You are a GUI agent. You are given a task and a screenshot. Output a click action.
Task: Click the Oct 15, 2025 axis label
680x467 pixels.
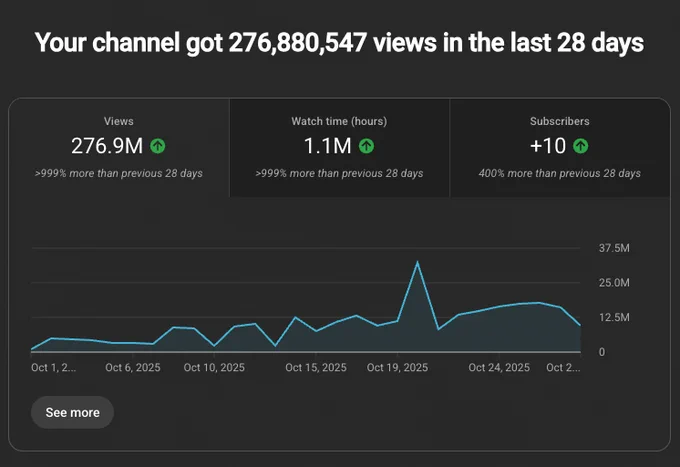(316, 368)
